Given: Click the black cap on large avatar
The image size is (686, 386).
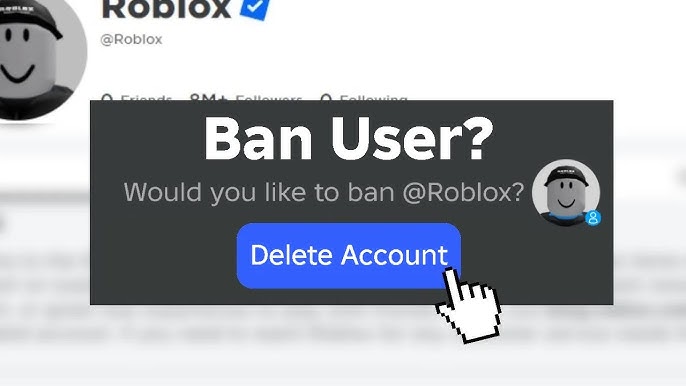Looking at the screenshot, I should (30, 17).
